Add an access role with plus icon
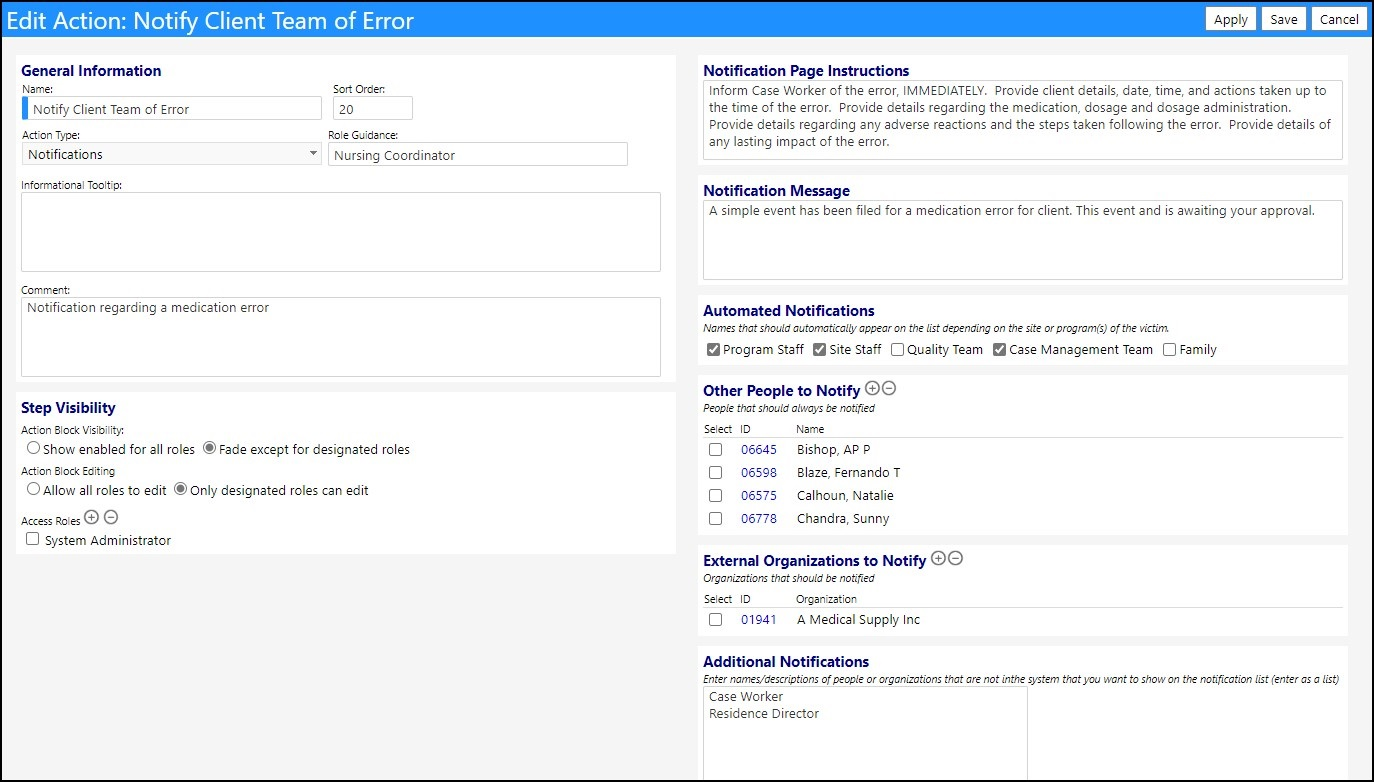This screenshot has height=782, width=1374. coord(92,517)
